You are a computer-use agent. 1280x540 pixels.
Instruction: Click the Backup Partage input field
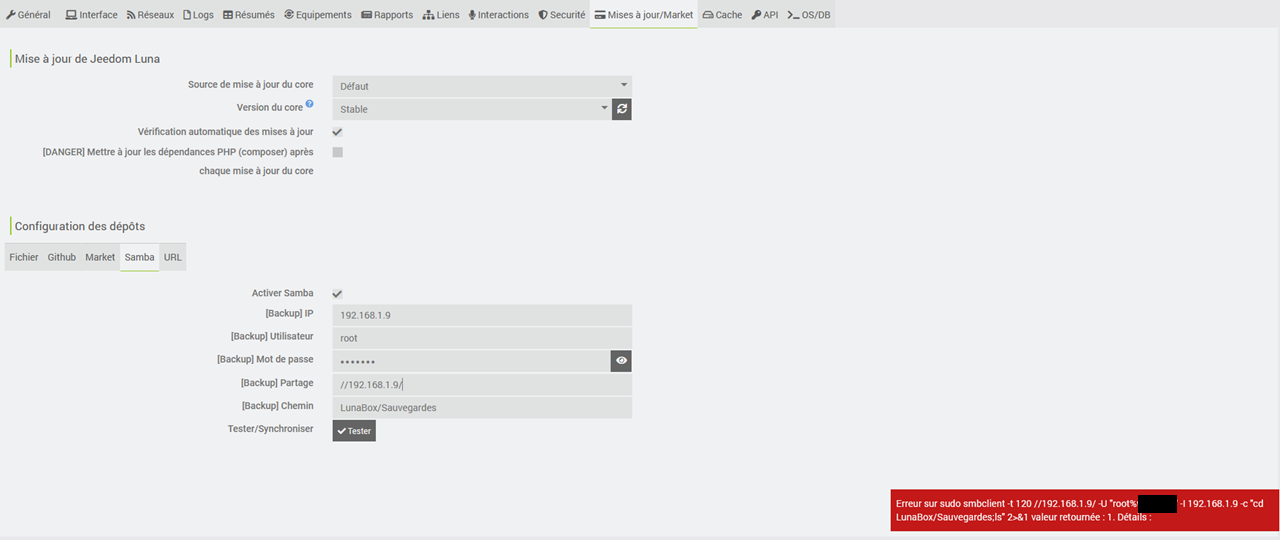point(482,384)
